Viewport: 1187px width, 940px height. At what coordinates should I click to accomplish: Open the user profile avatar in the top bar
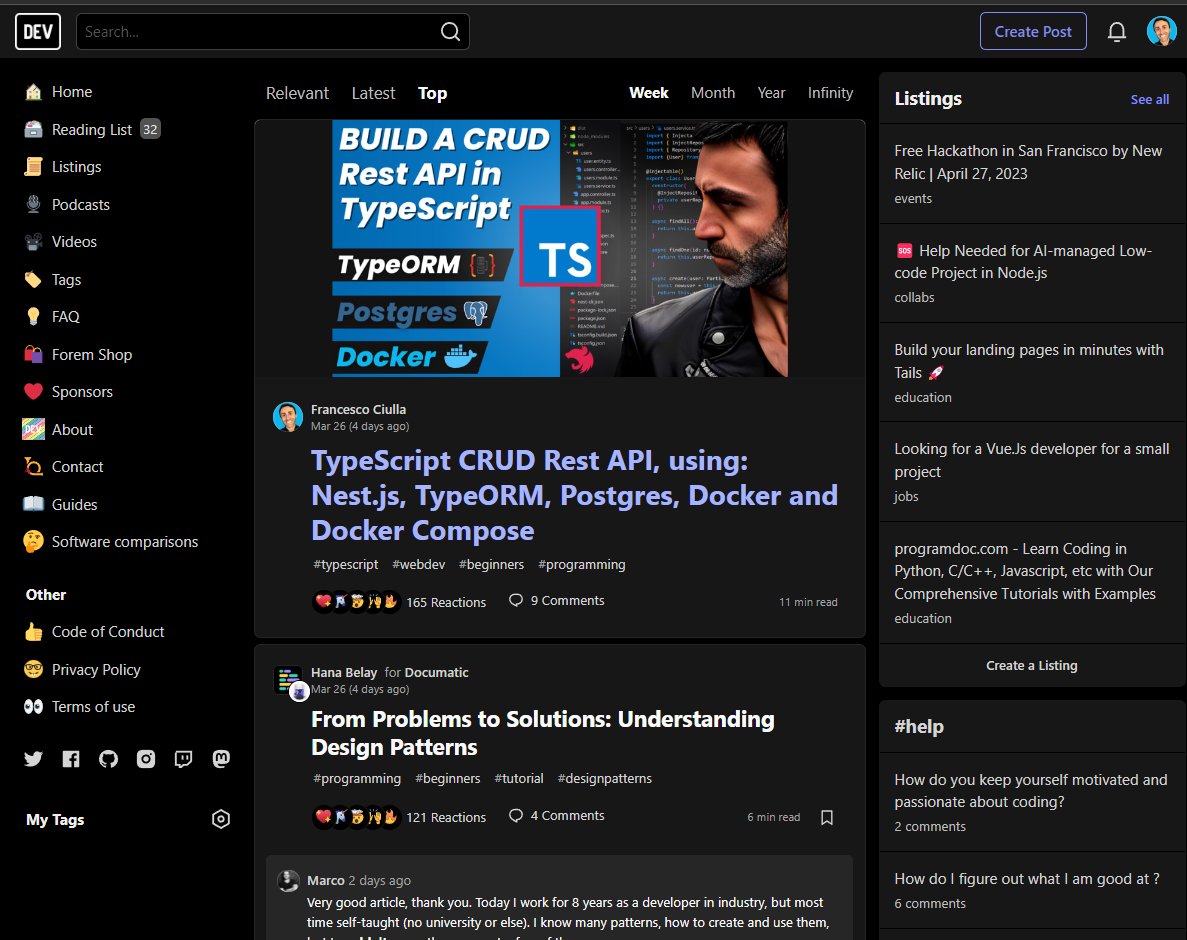click(x=1161, y=32)
